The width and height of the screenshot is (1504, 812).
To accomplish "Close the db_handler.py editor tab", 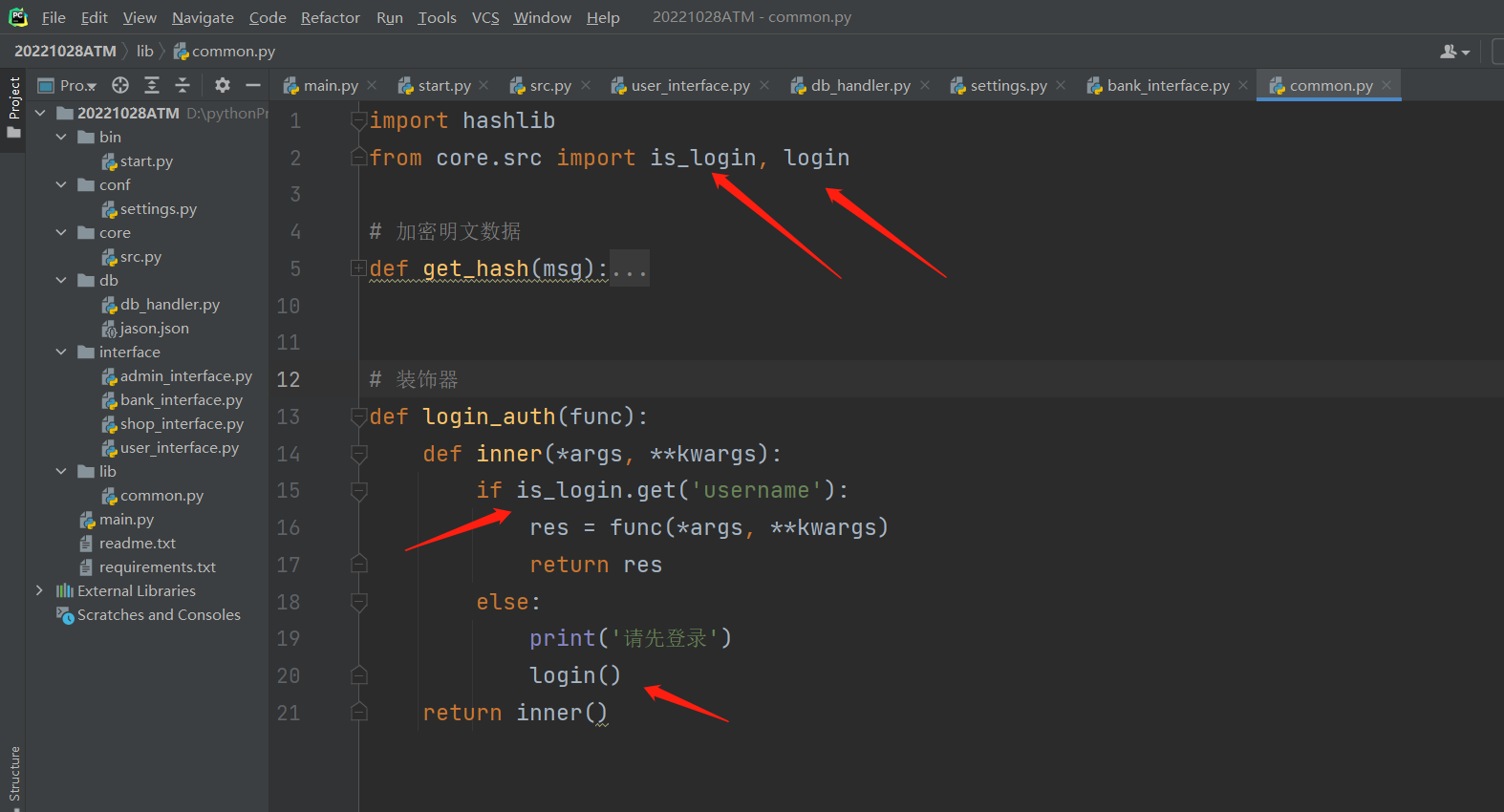I will click(925, 85).
